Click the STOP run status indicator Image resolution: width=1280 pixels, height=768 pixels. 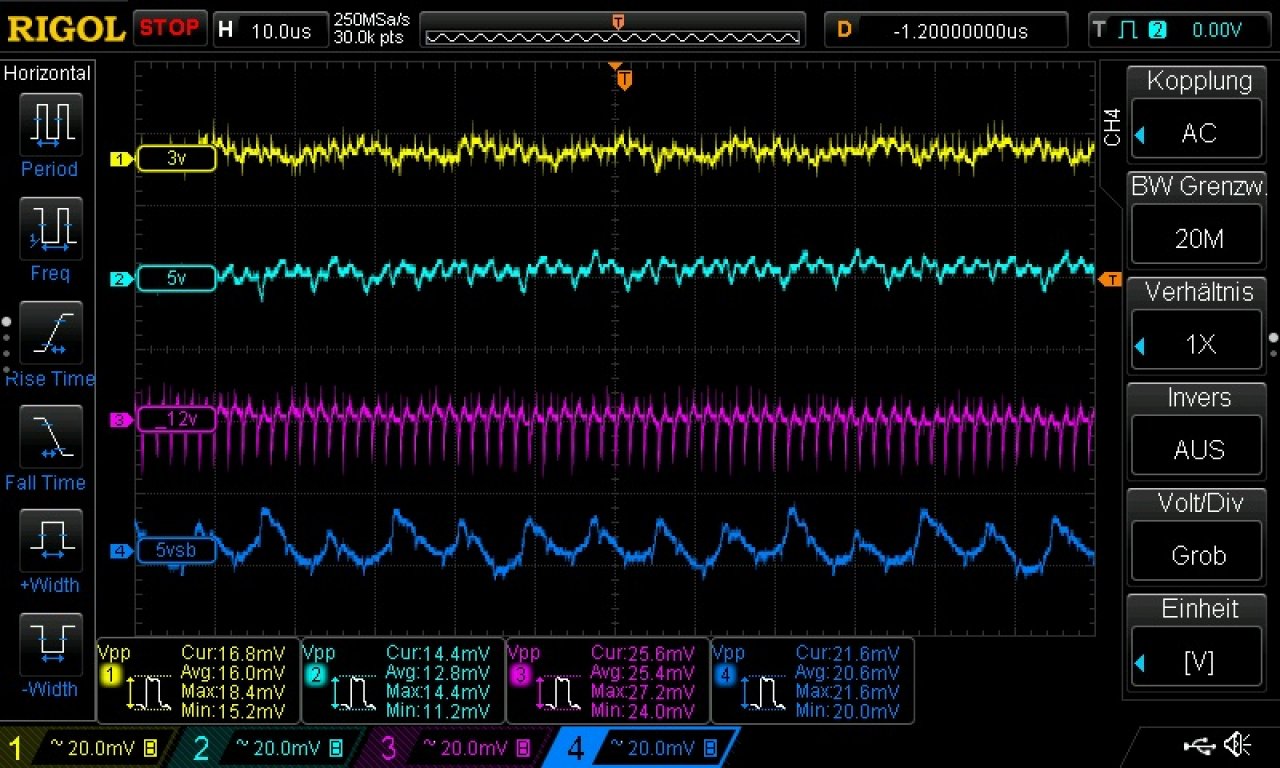point(169,28)
